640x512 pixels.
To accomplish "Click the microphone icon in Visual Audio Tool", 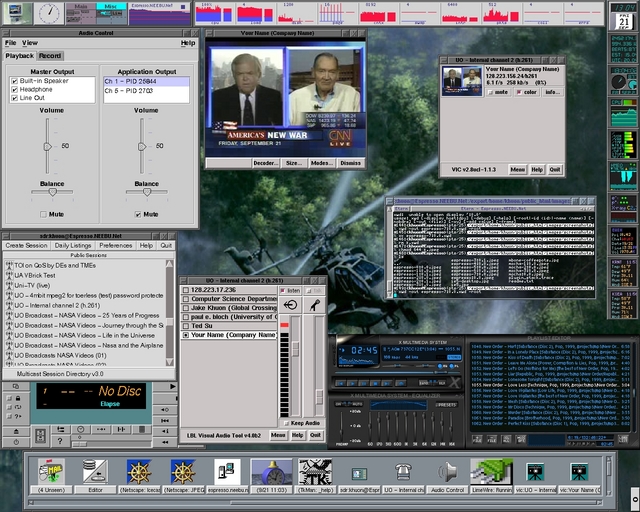I will coord(314,305).
